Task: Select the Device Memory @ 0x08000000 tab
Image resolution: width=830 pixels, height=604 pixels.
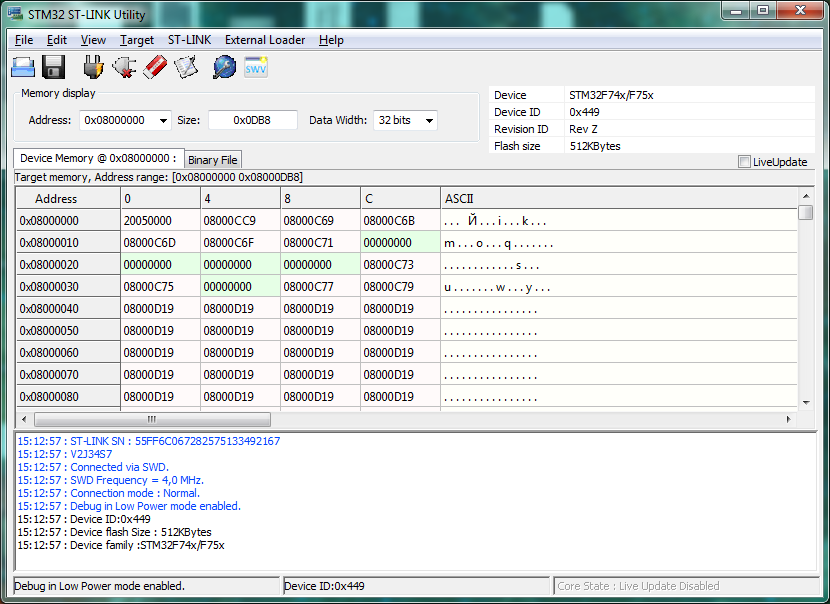Action: tap(98, 158)
